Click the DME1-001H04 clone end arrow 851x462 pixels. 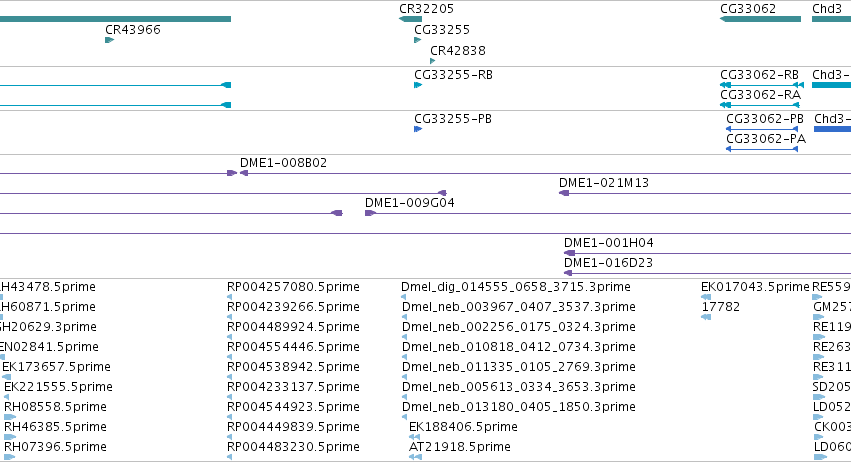[569, 253]
